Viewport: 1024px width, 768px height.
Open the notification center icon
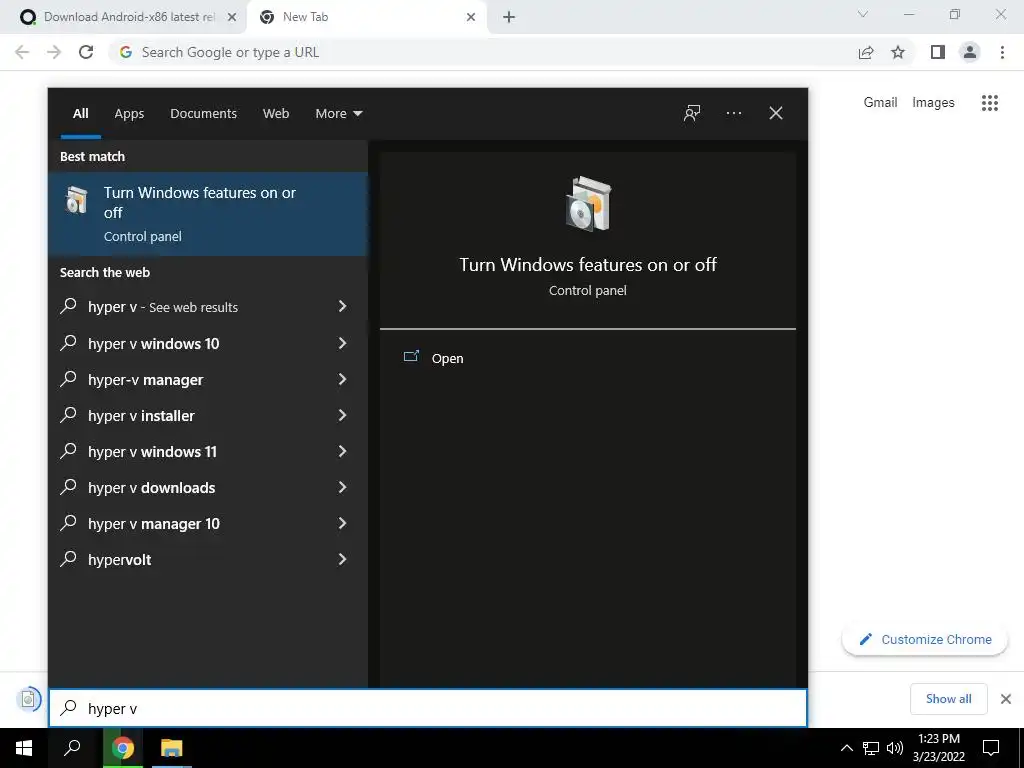[991, 748]
